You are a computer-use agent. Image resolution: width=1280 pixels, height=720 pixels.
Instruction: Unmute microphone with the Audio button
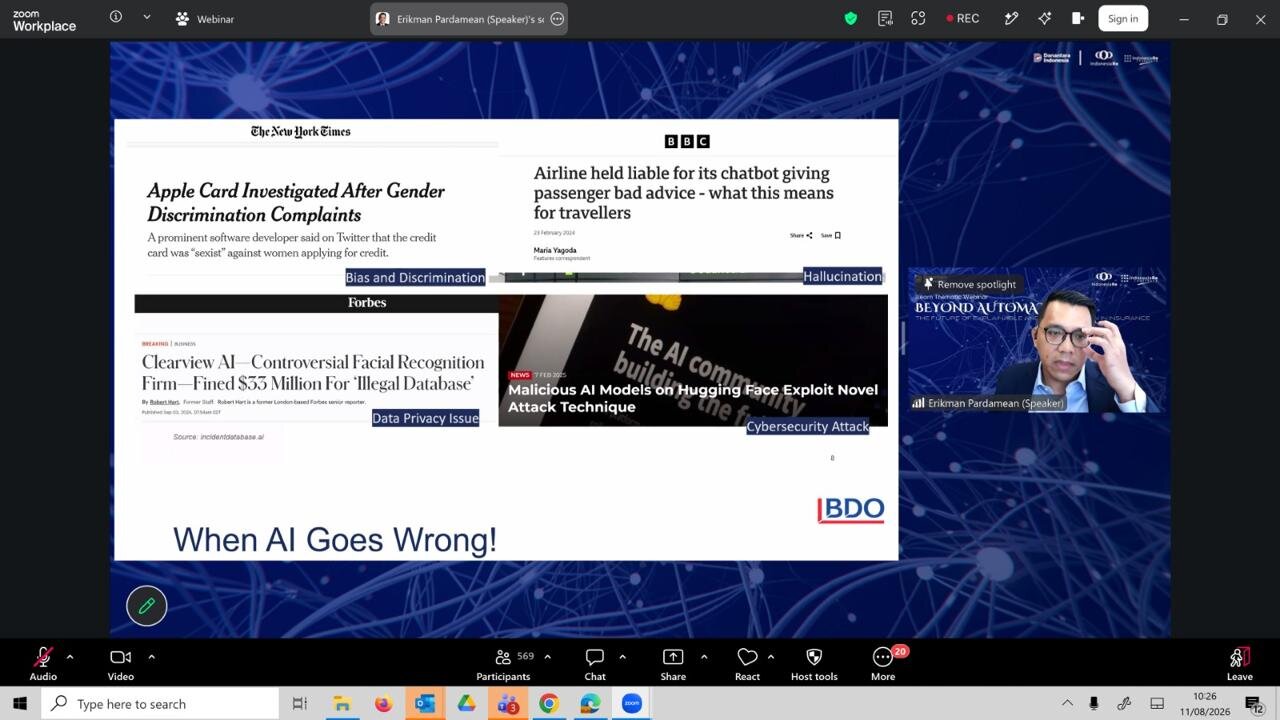point(43,662)
